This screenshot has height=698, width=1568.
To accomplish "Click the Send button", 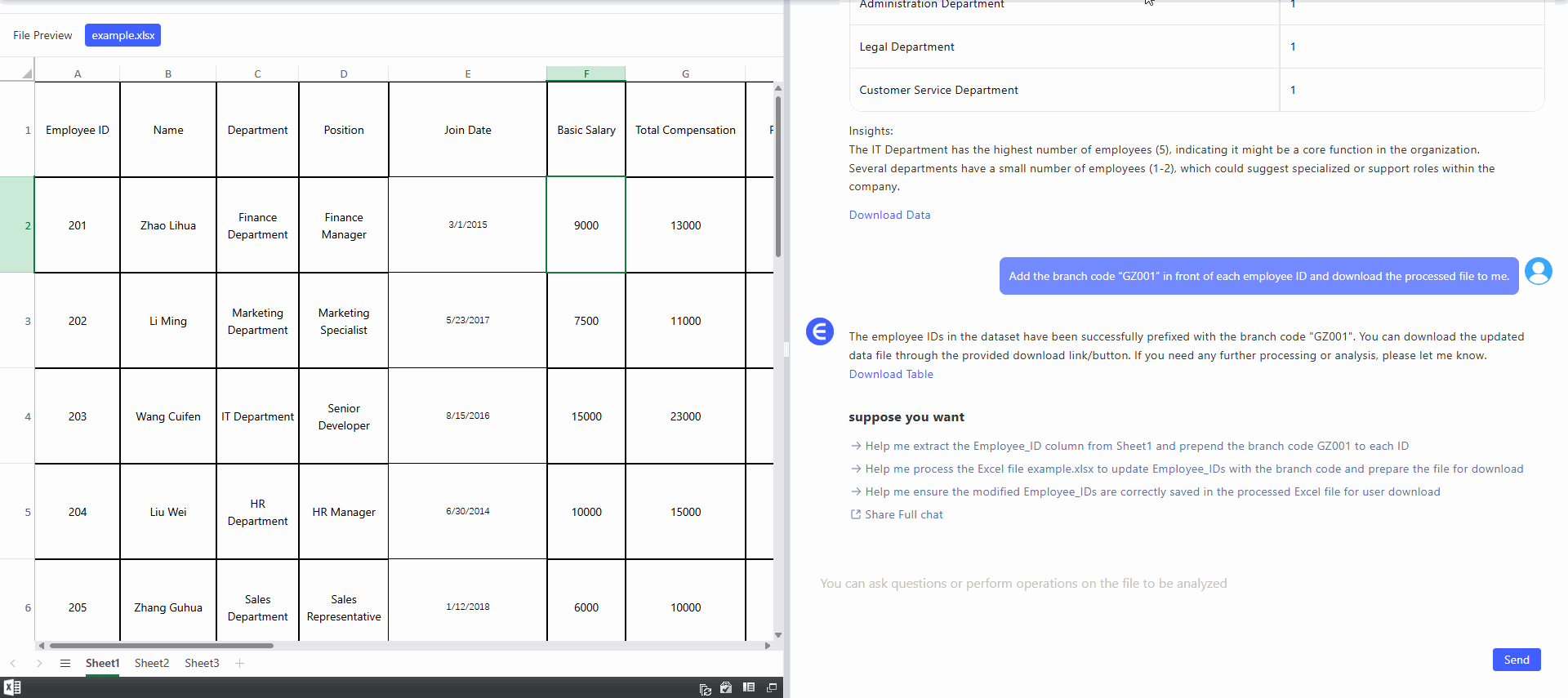I will tap(1516, 660).
